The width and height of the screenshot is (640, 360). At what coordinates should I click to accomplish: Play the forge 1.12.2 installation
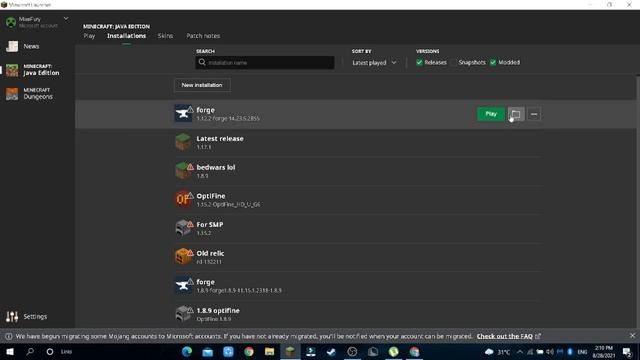tap(491, 114)
